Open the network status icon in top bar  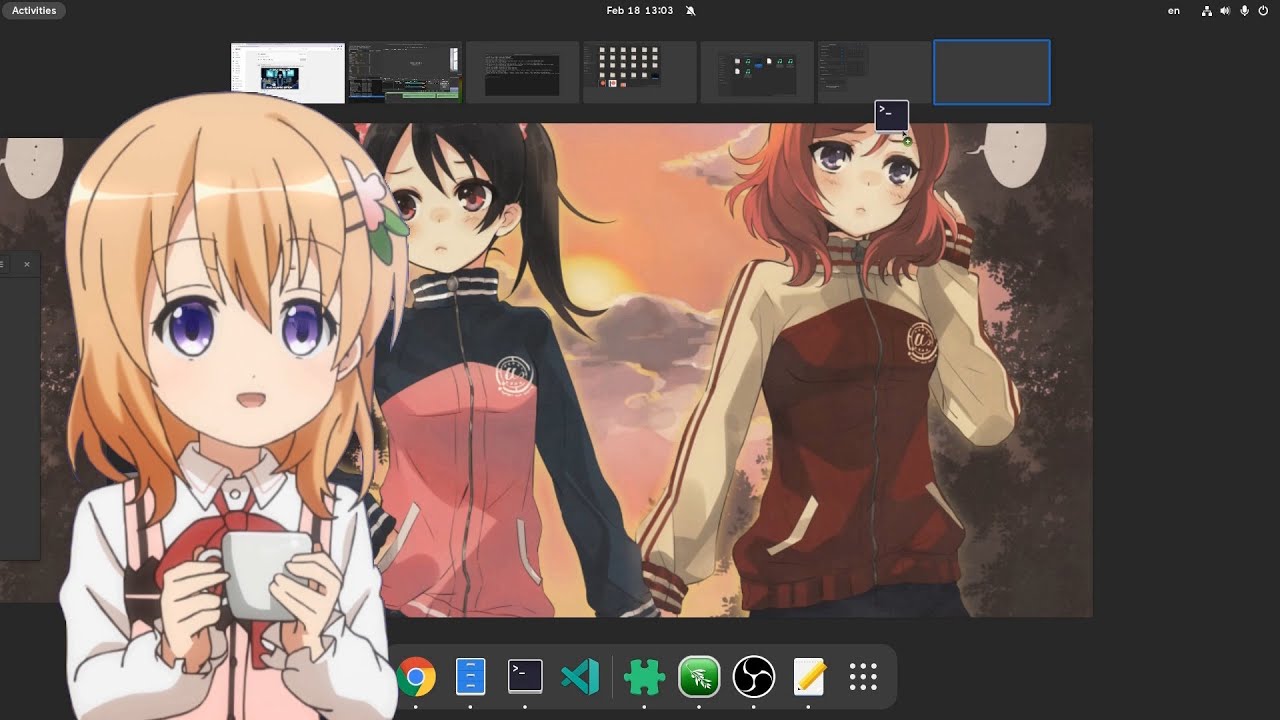tap(1207, 10)
